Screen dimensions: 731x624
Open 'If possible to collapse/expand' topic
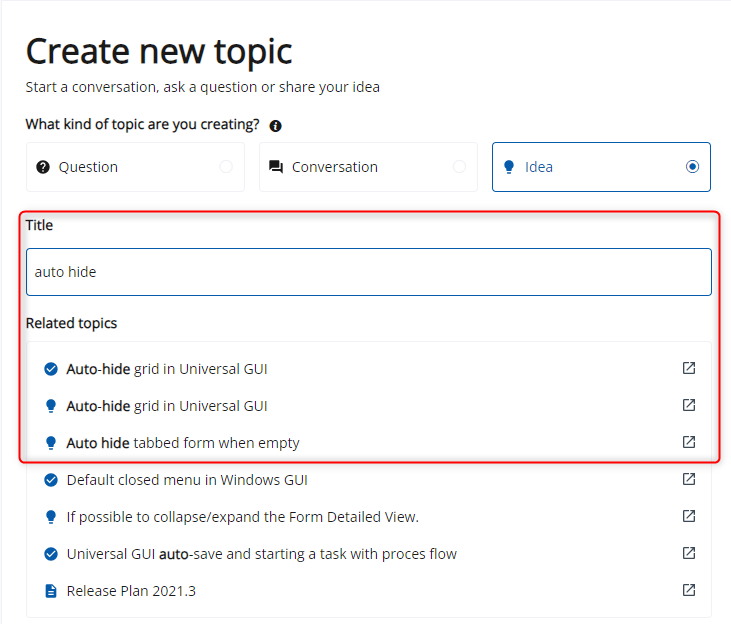pyautogui.click(x=242, y=517)
